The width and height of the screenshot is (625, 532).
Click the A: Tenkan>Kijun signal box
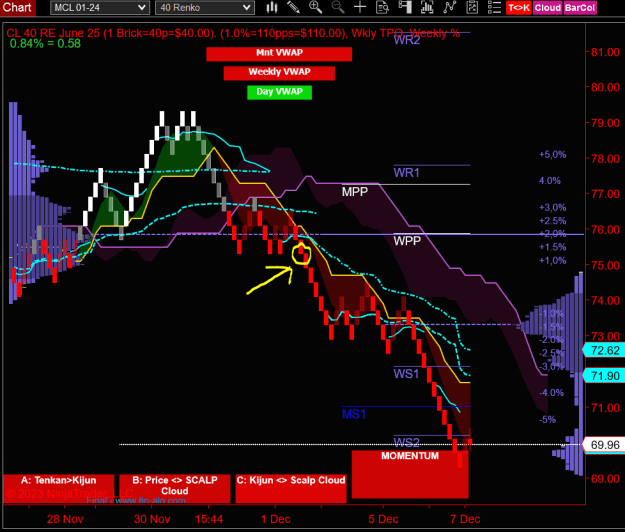(59, 488)
